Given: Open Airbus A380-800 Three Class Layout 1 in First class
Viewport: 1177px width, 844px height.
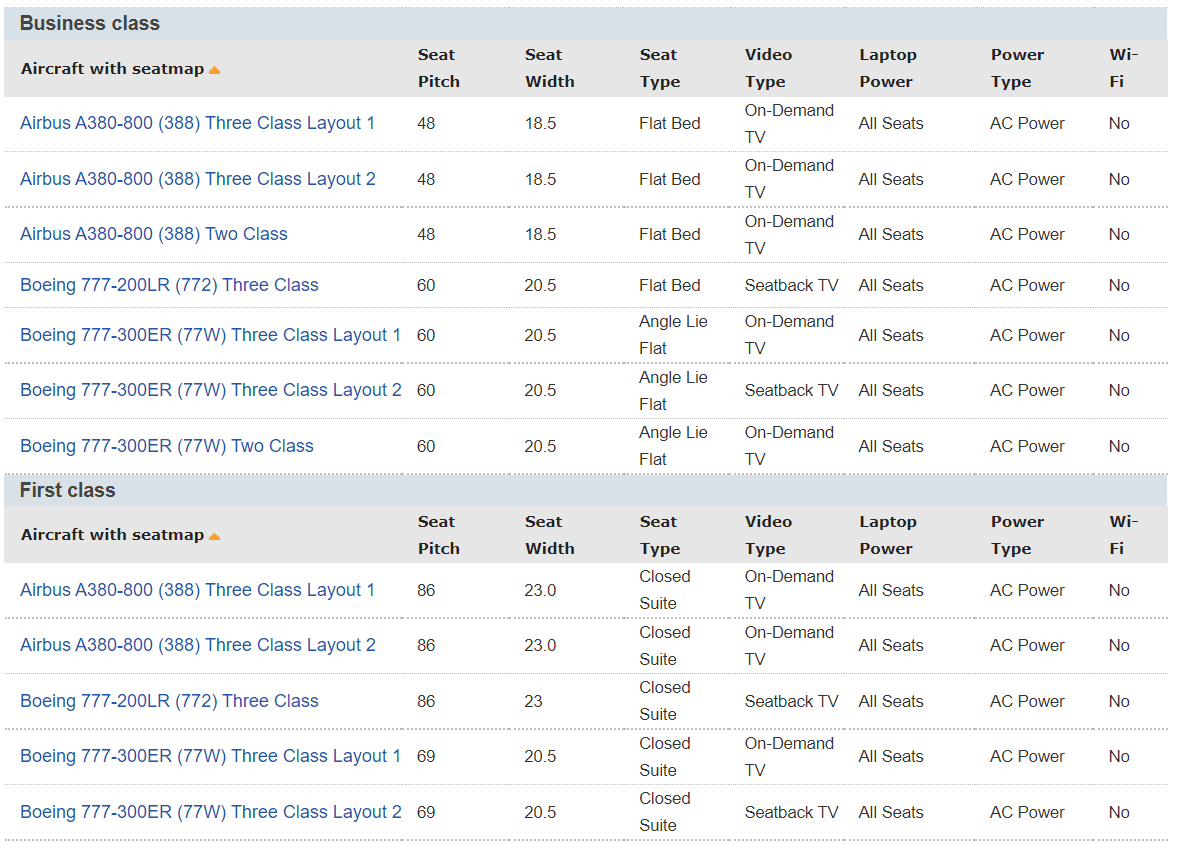Looking at the screenshot, I should click(x=197, y=590).
